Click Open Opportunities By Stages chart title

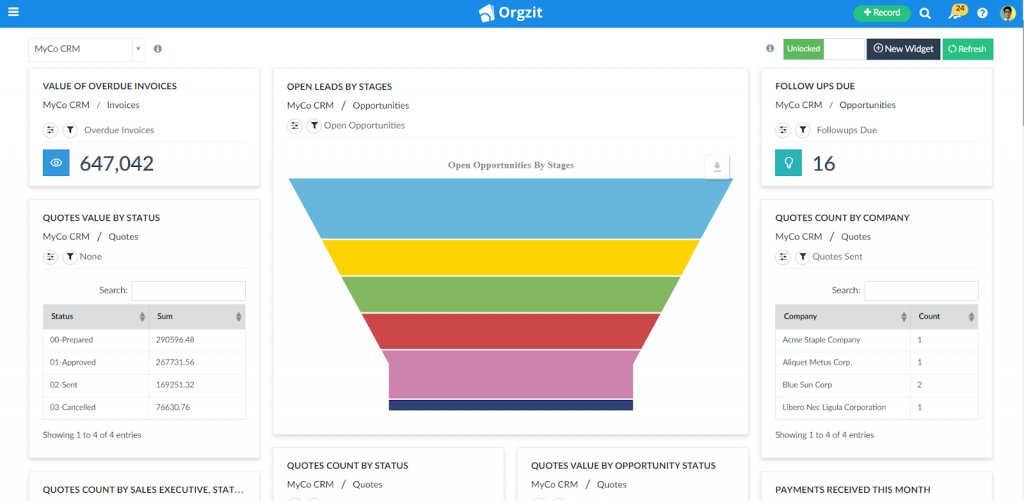click(511, 165)
